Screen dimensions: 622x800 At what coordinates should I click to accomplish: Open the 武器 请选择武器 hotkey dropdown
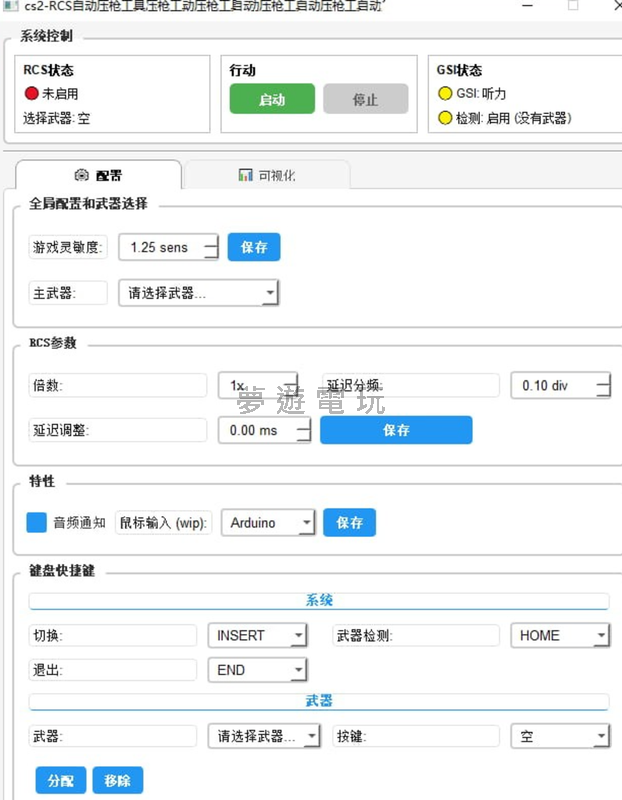coord(264,736)
